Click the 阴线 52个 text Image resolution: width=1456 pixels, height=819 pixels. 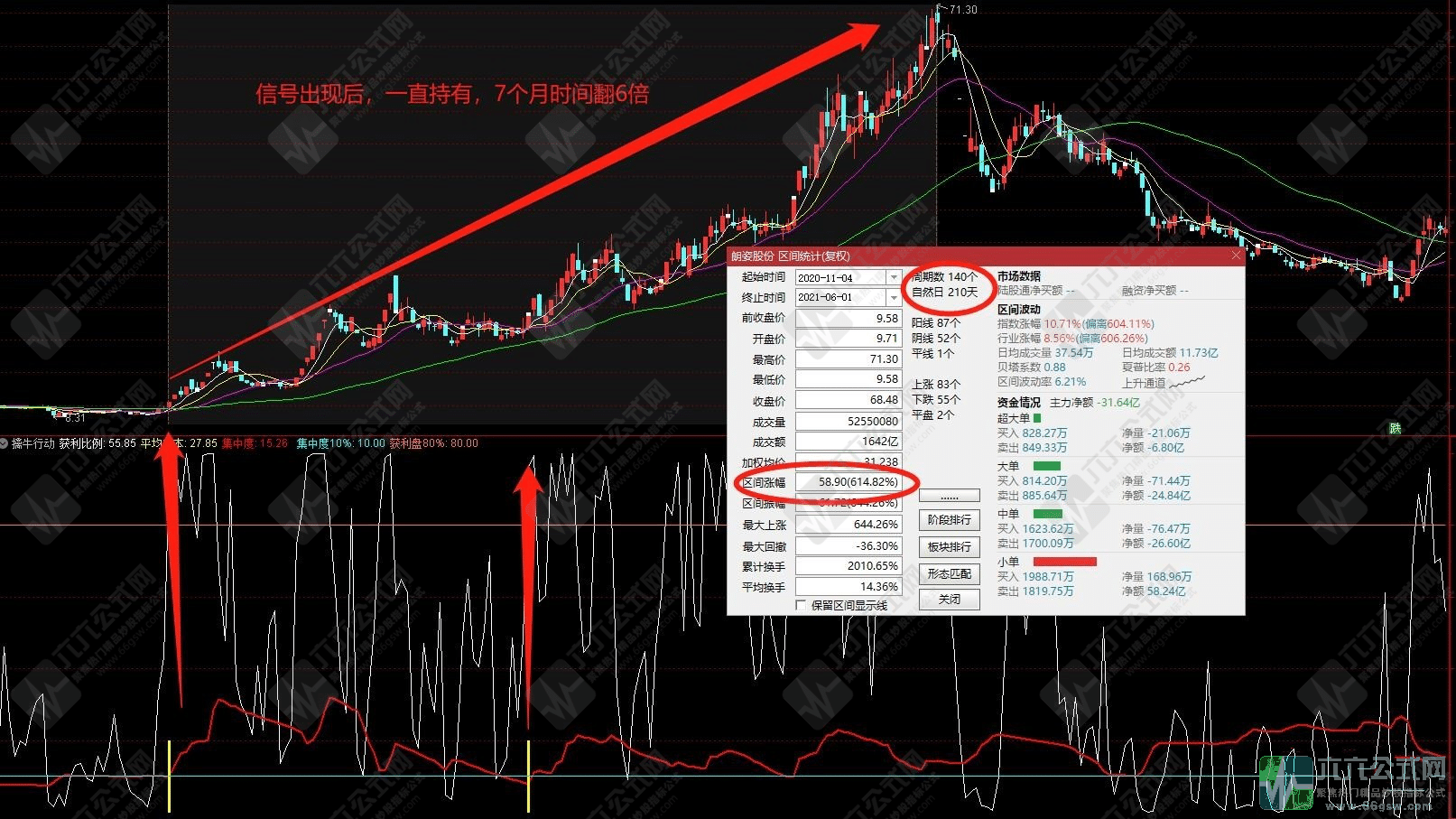[x=936, y=338]
